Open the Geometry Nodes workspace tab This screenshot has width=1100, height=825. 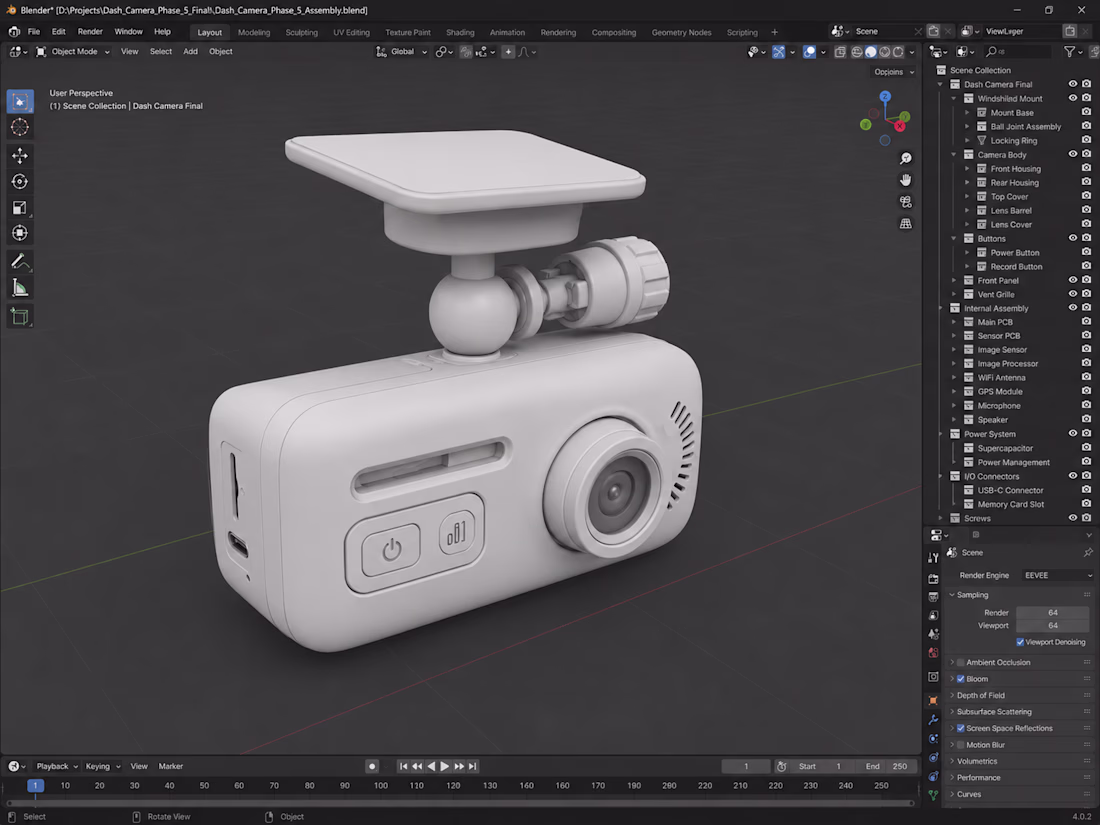pyautogui.click(x=681, y=32)
